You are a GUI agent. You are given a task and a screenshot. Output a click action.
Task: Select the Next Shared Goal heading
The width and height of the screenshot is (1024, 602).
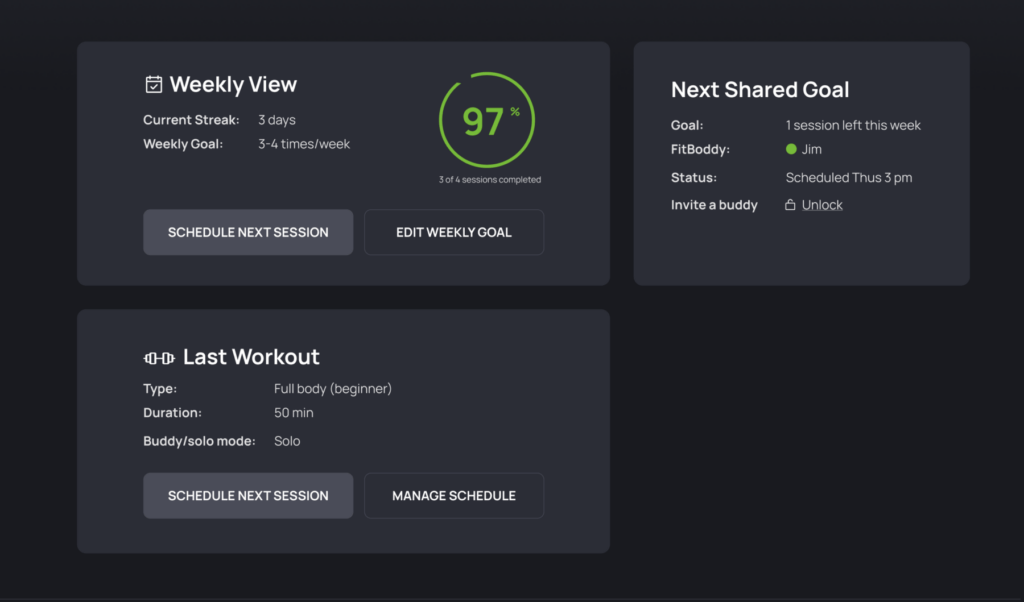(x=760, y=89)
